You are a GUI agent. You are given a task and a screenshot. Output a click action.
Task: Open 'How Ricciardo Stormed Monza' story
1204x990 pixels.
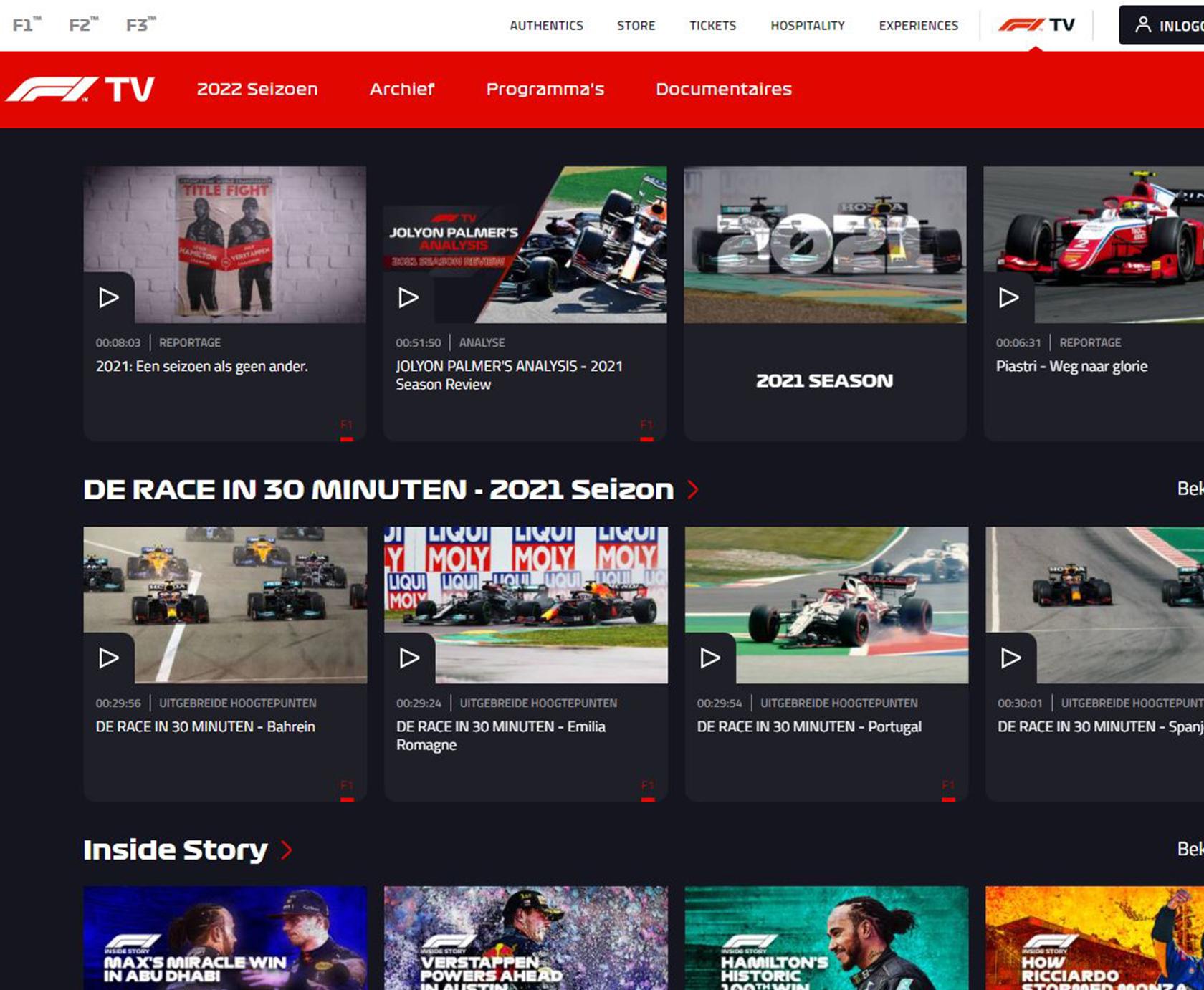coord(1095,938)
